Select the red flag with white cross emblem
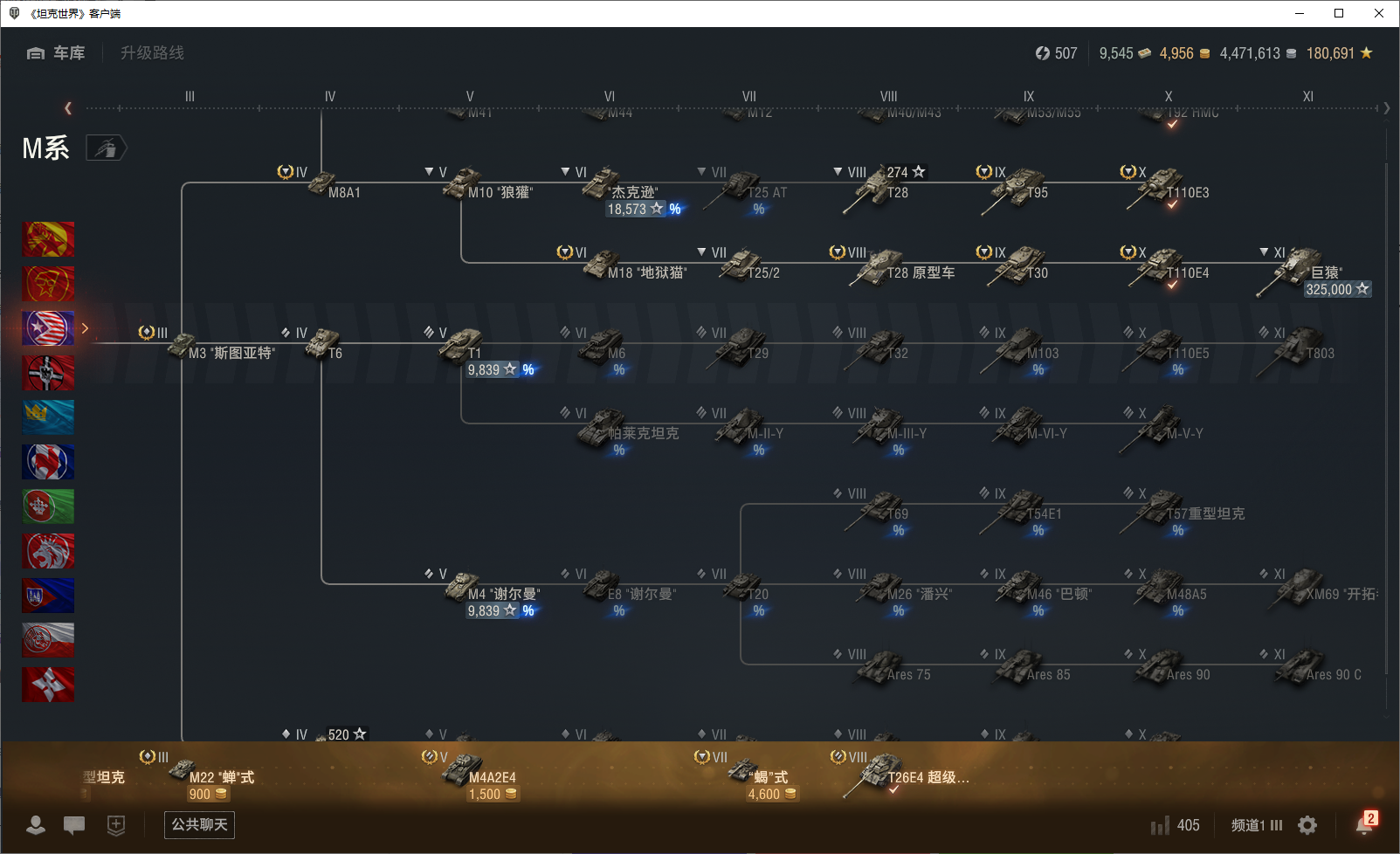 [x=48, y=685]
